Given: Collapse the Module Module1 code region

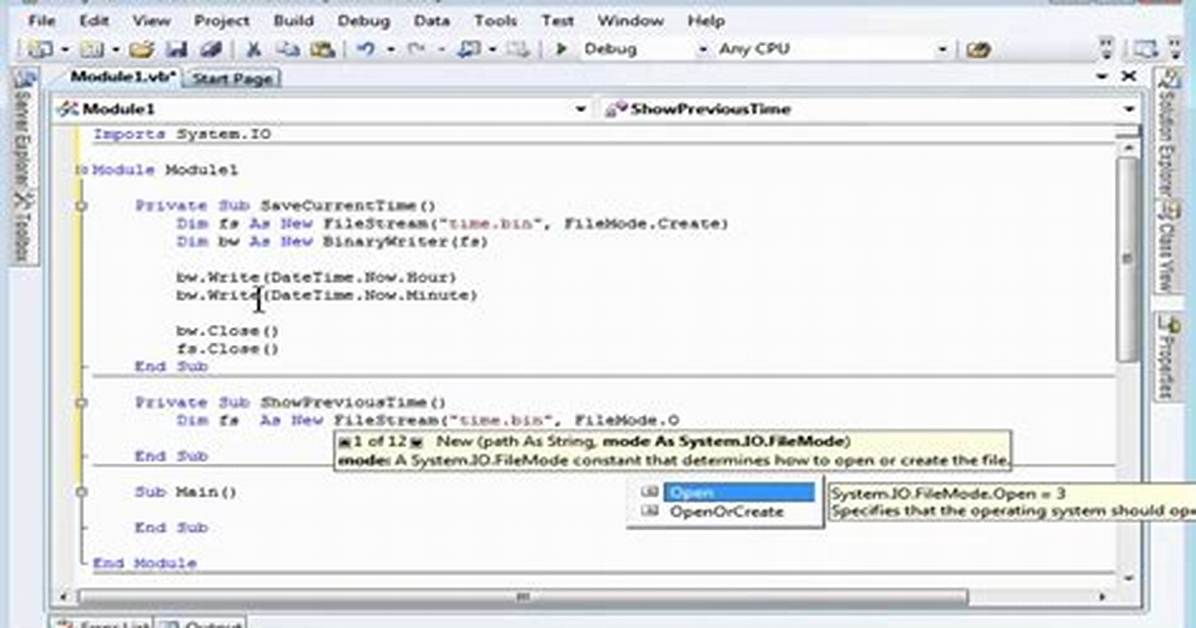Looking at the screenshot, I should click(82, 170).
